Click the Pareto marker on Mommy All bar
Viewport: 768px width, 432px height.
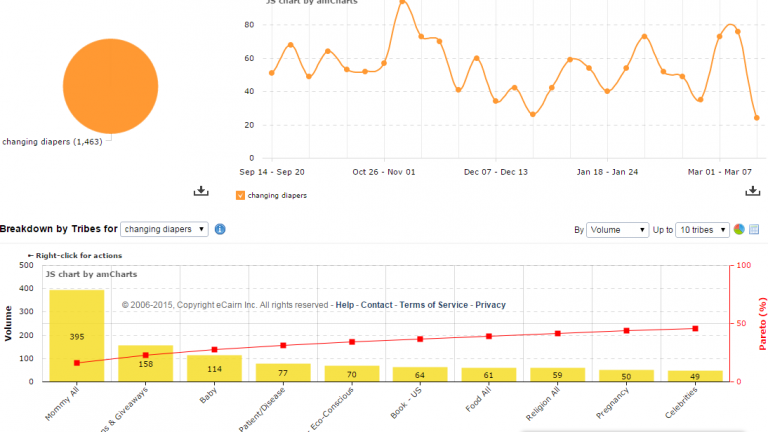click(x=77, y=363)
